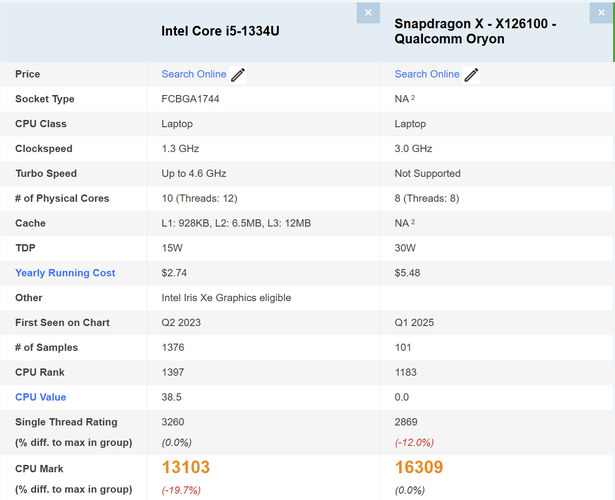Click Laptop class under Intel column
This screenshot has width=615, height=500.
click(177, 124)
